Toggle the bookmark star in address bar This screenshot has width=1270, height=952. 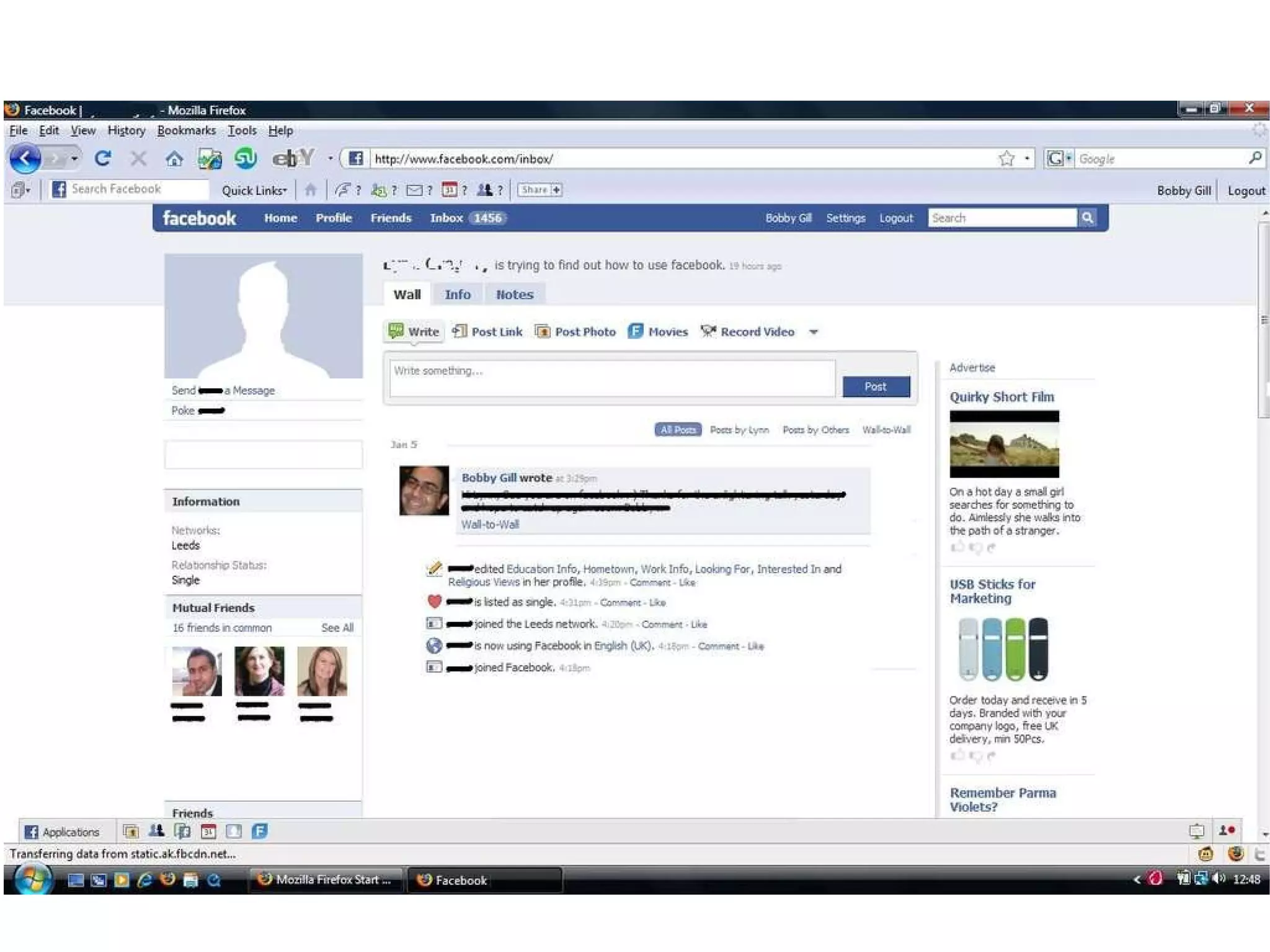(x=1006, y=159)
